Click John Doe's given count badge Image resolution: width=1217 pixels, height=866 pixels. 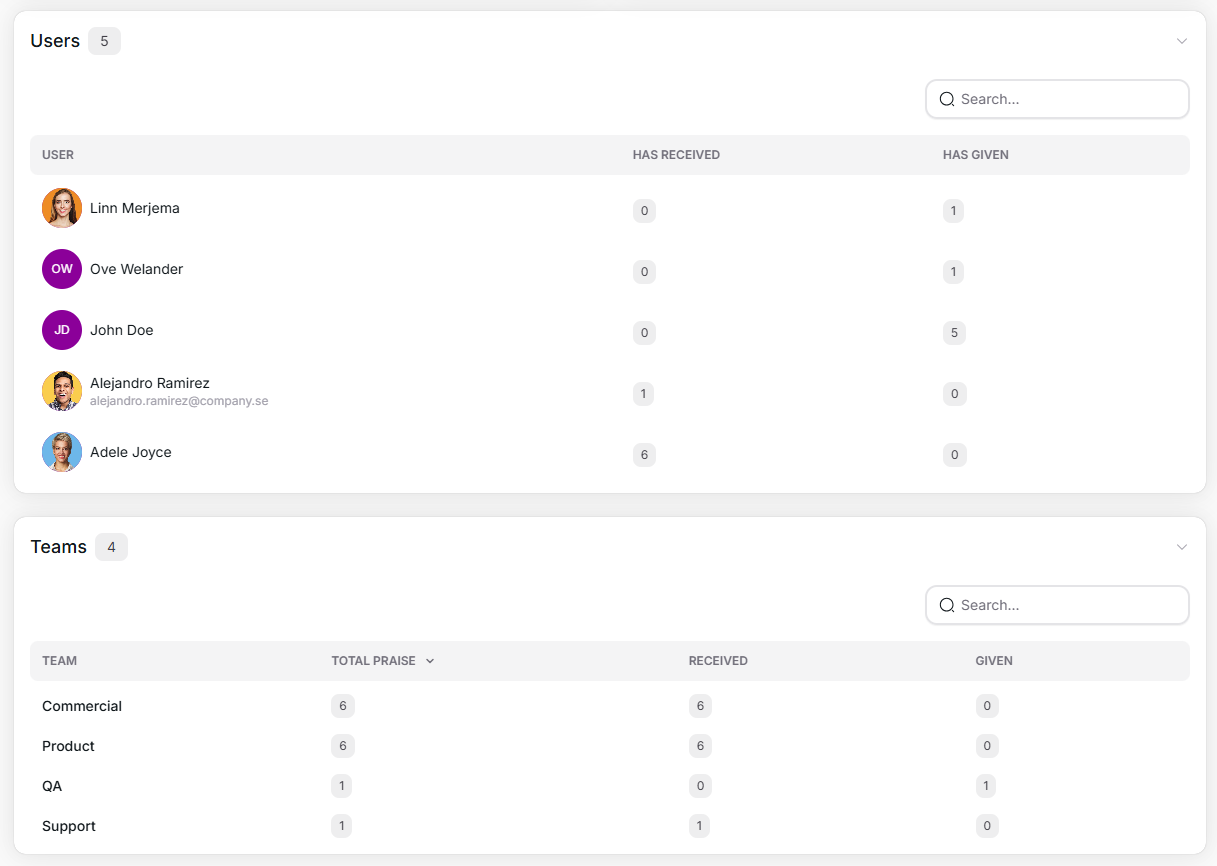(x=954, y=333)
